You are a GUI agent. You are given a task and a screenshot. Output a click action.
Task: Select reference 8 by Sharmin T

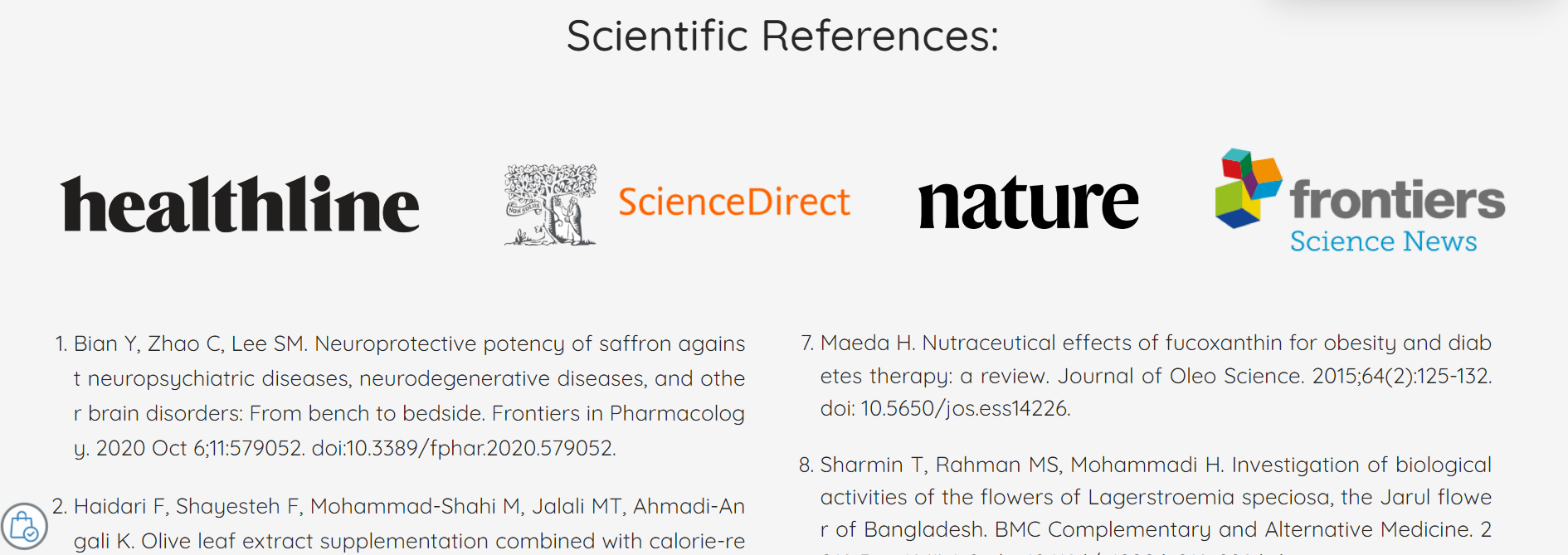1146,504
